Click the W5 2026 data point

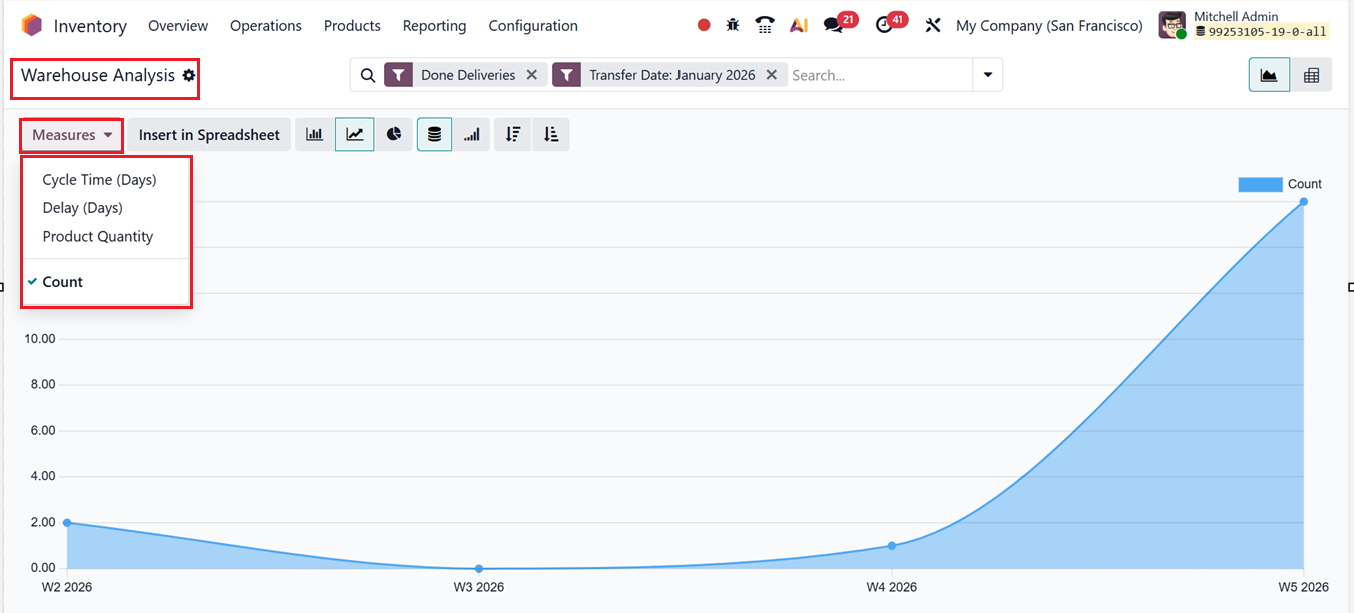point(1304,202)
